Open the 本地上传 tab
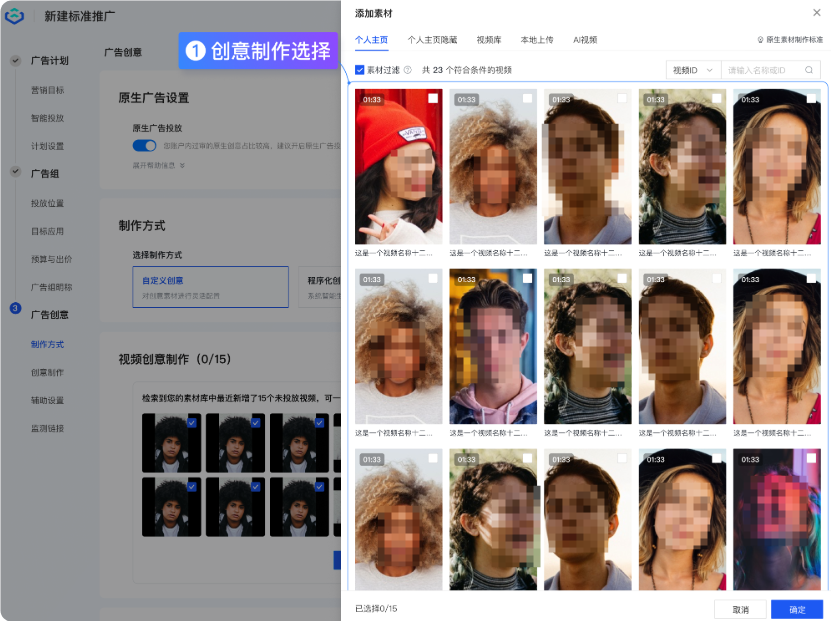 click(537, 40)
